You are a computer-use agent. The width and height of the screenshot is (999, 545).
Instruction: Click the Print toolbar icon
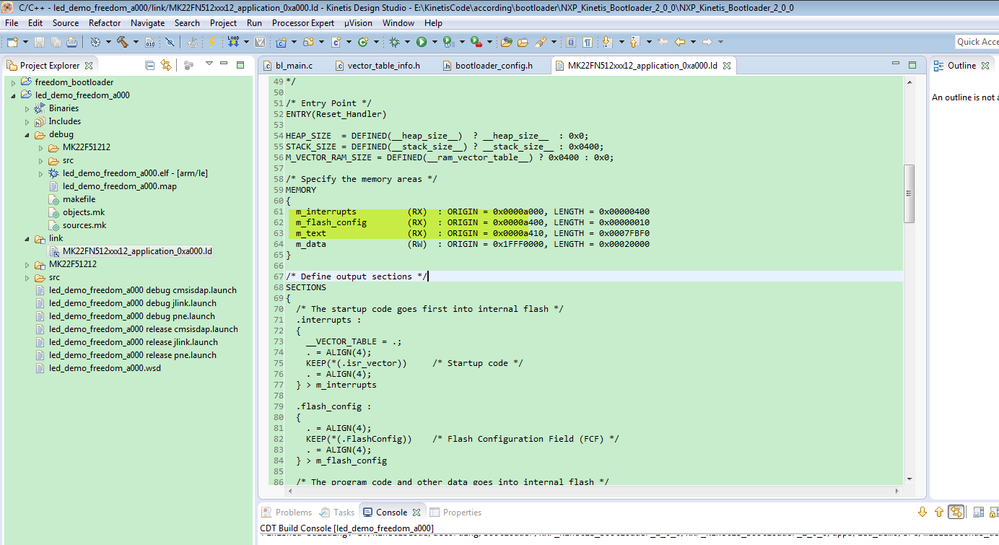71,42
